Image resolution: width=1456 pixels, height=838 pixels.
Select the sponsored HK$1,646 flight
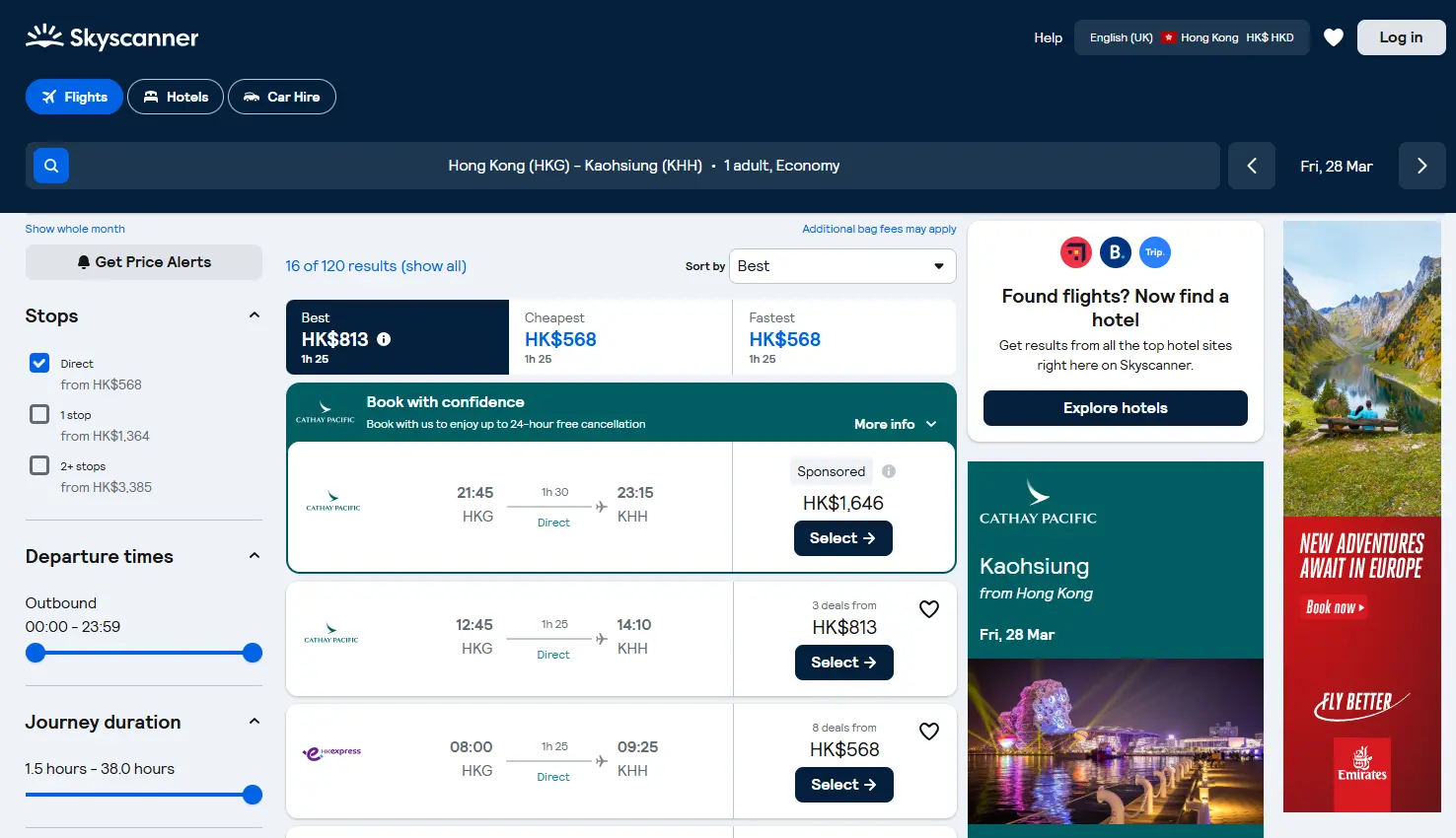pos(843,538)
